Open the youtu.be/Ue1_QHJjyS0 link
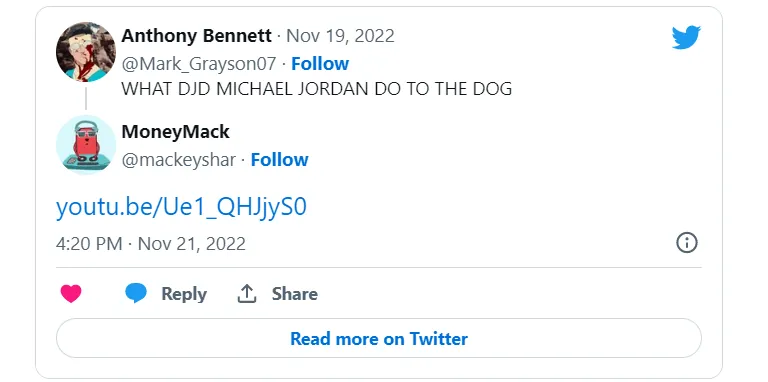The image size is (768, 382). point(181,207)
